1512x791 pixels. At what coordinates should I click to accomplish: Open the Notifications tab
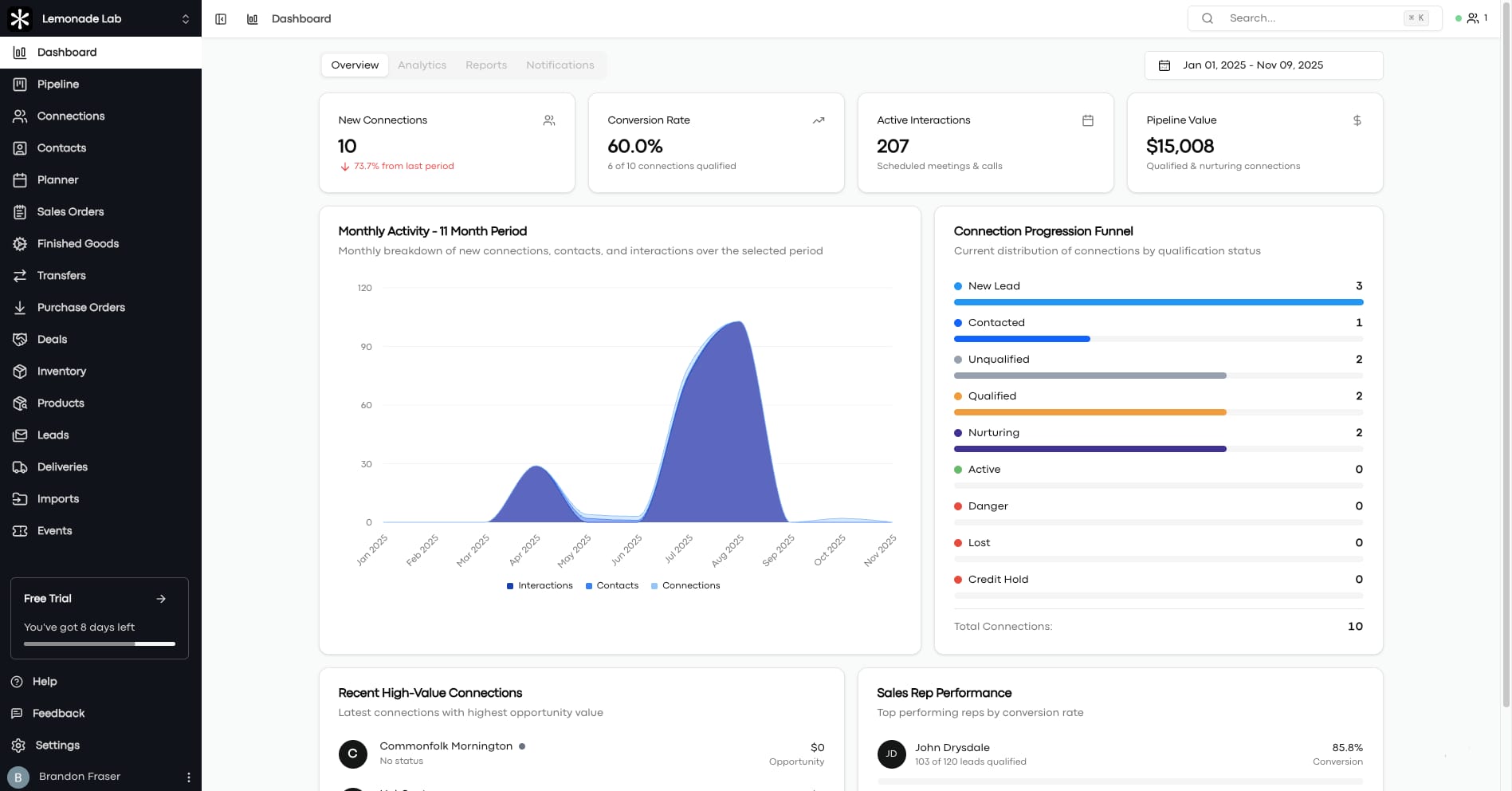(x=560, y=65)
